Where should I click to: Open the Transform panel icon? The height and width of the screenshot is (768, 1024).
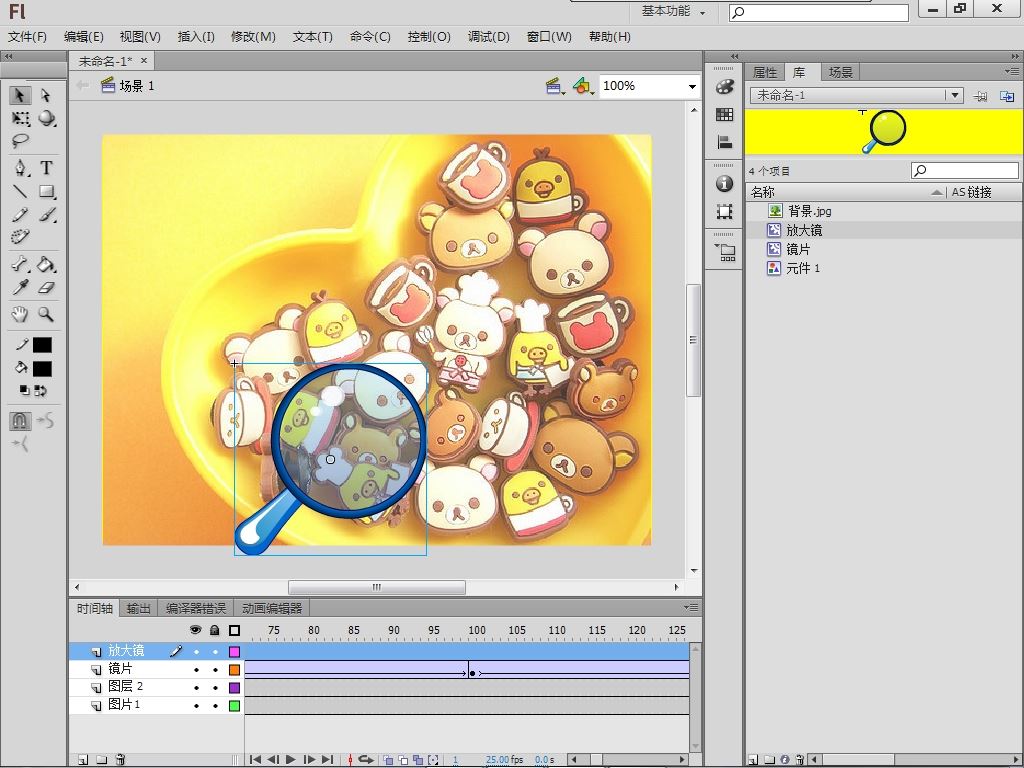click(724, 212)
